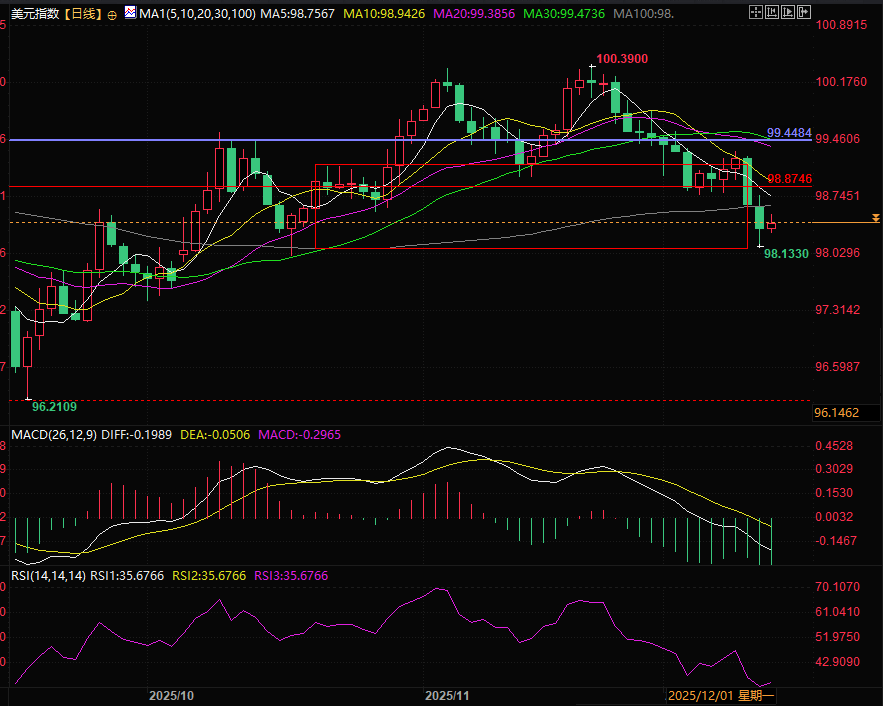Open RSI(14,14,14) indicator settings
This screenshot has height=706, width=883.
pyautogui.click(x=47, y=575)
